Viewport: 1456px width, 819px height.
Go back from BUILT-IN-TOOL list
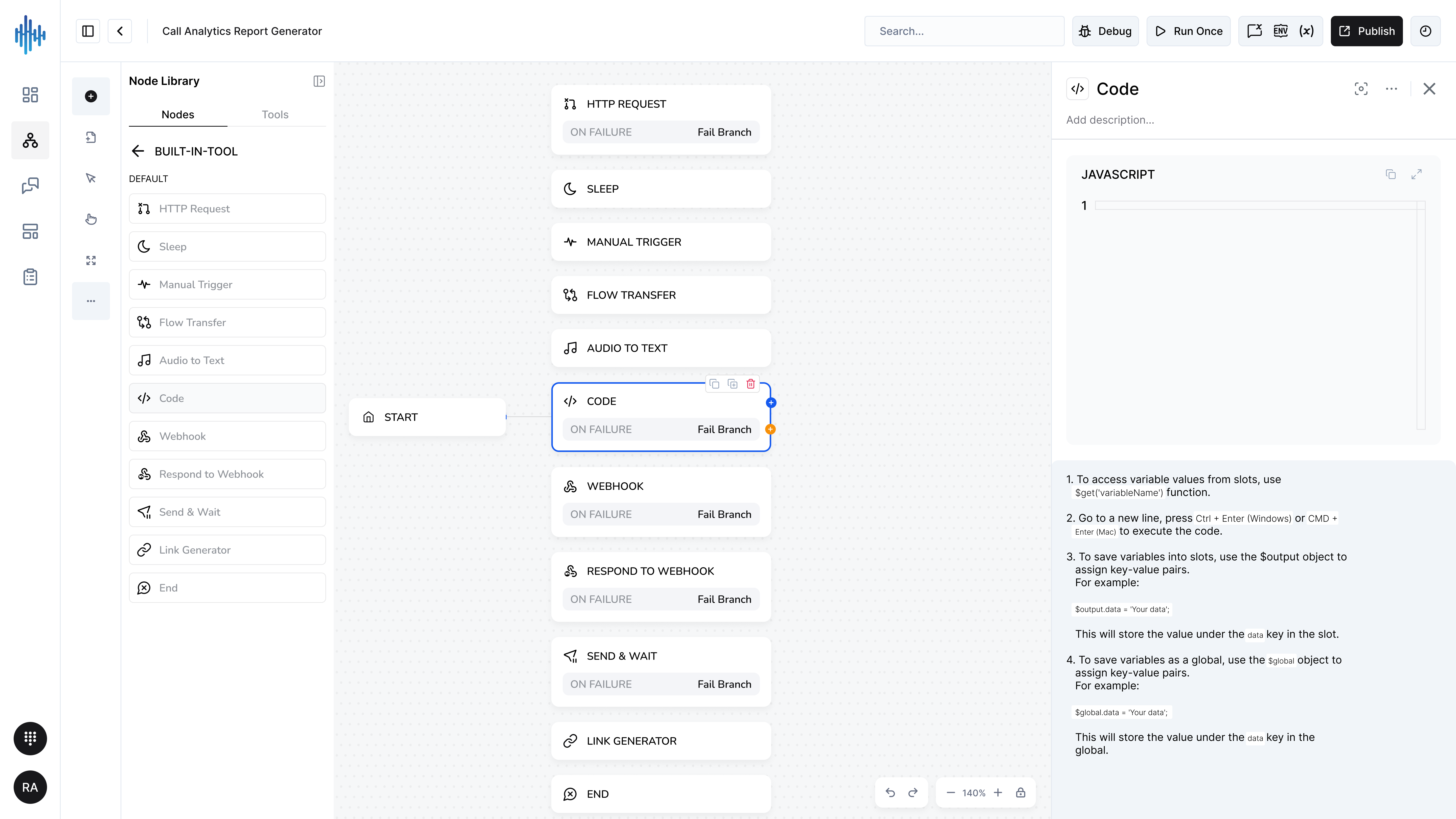138,151
